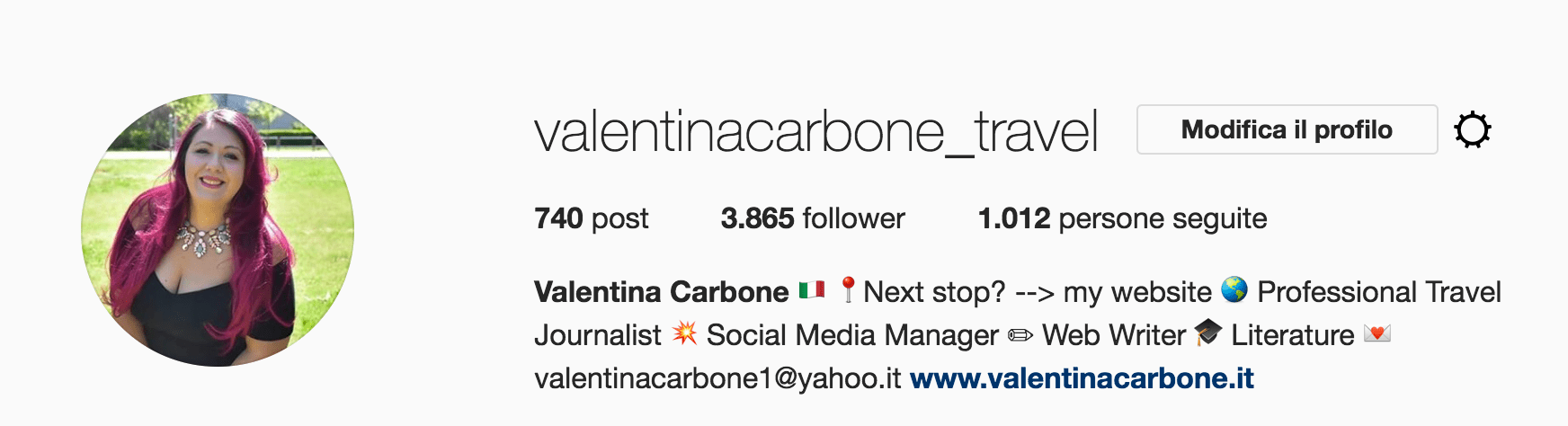Click the love letter envelope emoji

(1376, 333)
